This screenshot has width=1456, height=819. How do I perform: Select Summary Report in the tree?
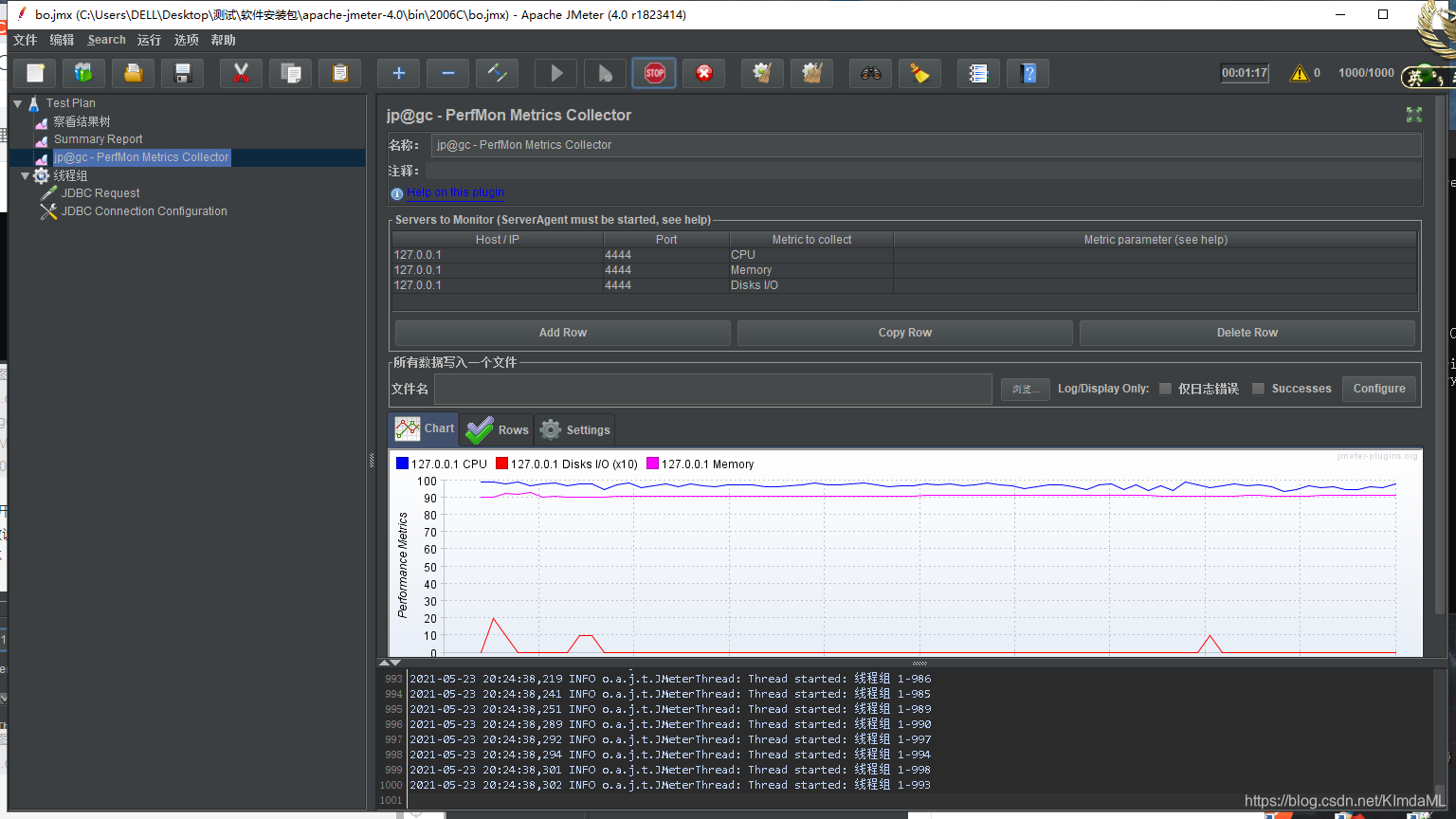tap(98, 139)
